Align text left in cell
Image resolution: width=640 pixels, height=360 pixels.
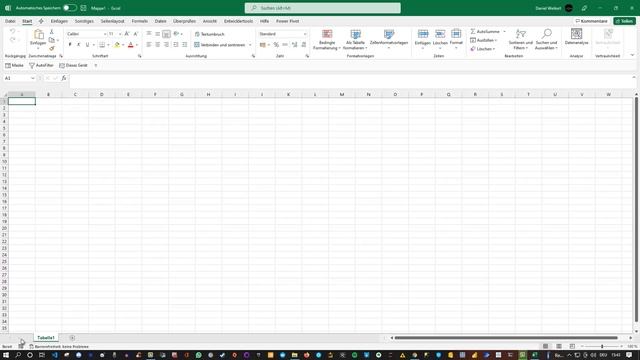point(149,44)
